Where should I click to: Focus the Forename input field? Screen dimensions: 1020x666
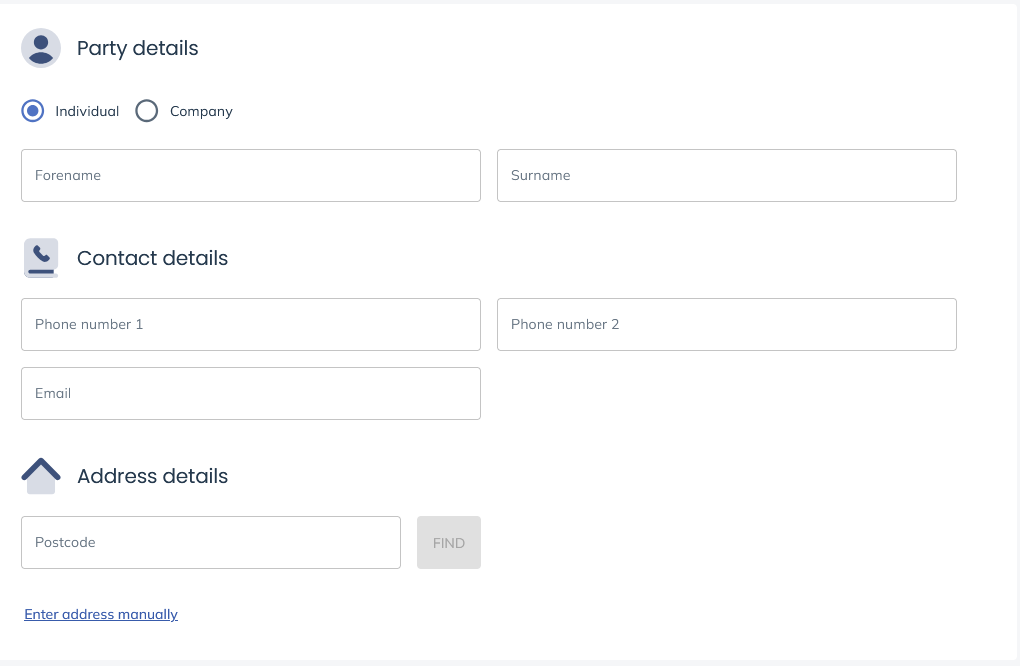click(251, 176)
